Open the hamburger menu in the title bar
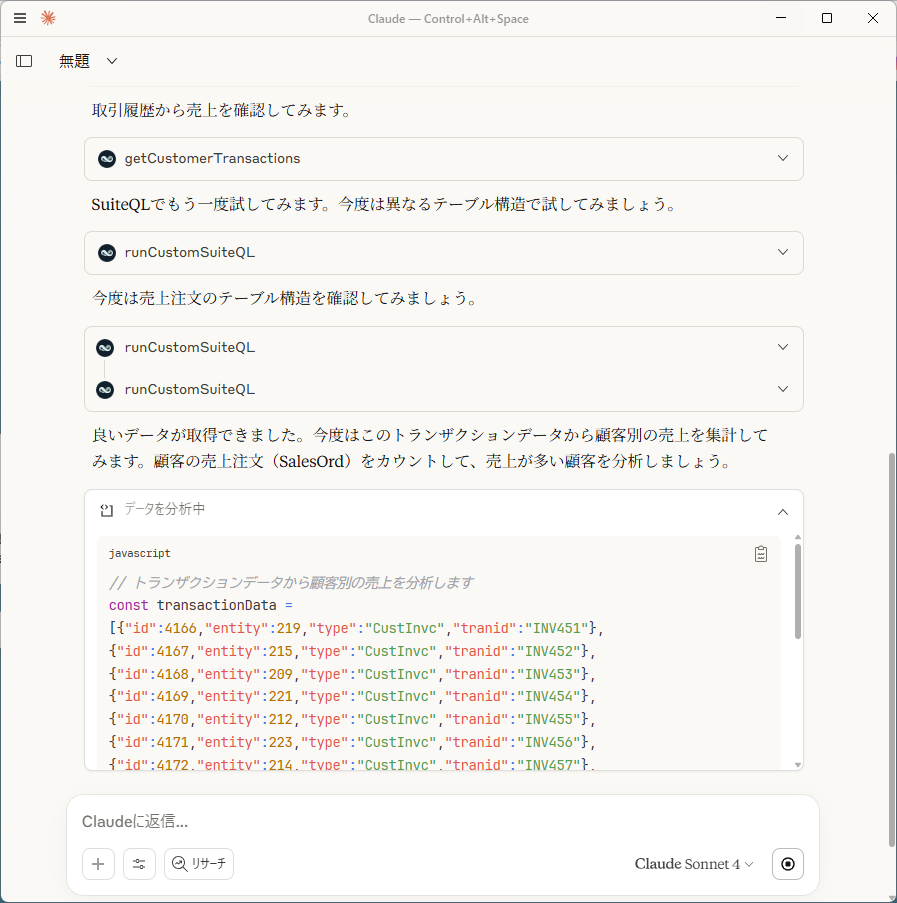This screenshot has height=903, width=897. [20, 18]
